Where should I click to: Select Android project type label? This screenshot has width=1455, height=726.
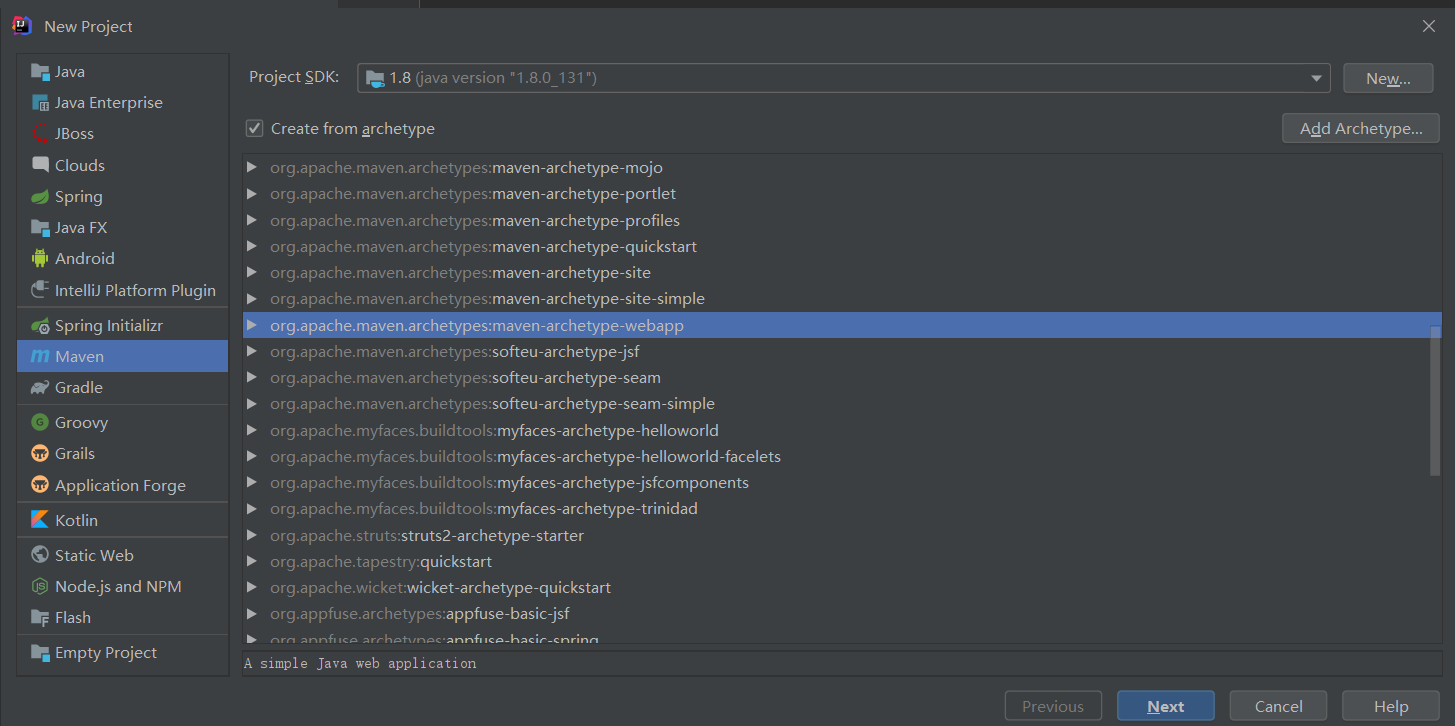[85, 258]
